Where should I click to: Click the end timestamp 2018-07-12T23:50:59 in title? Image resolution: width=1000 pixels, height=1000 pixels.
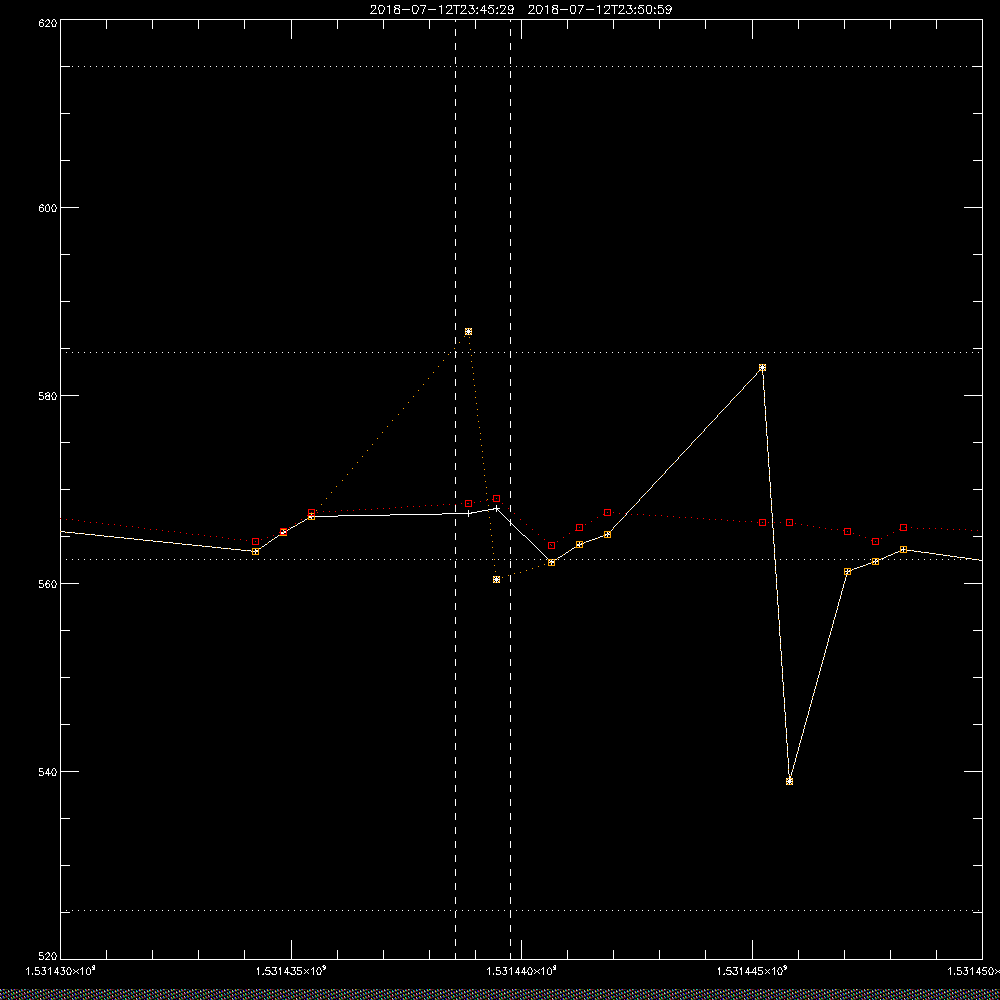pyautogui.click(x=600, y=10)
